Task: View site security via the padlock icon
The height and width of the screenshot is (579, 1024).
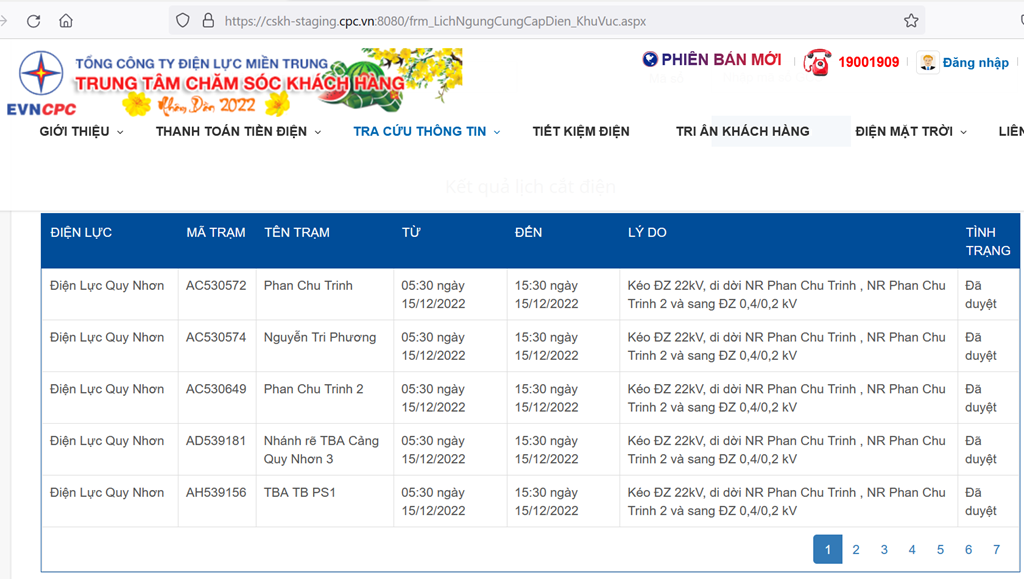Action: 208,21
